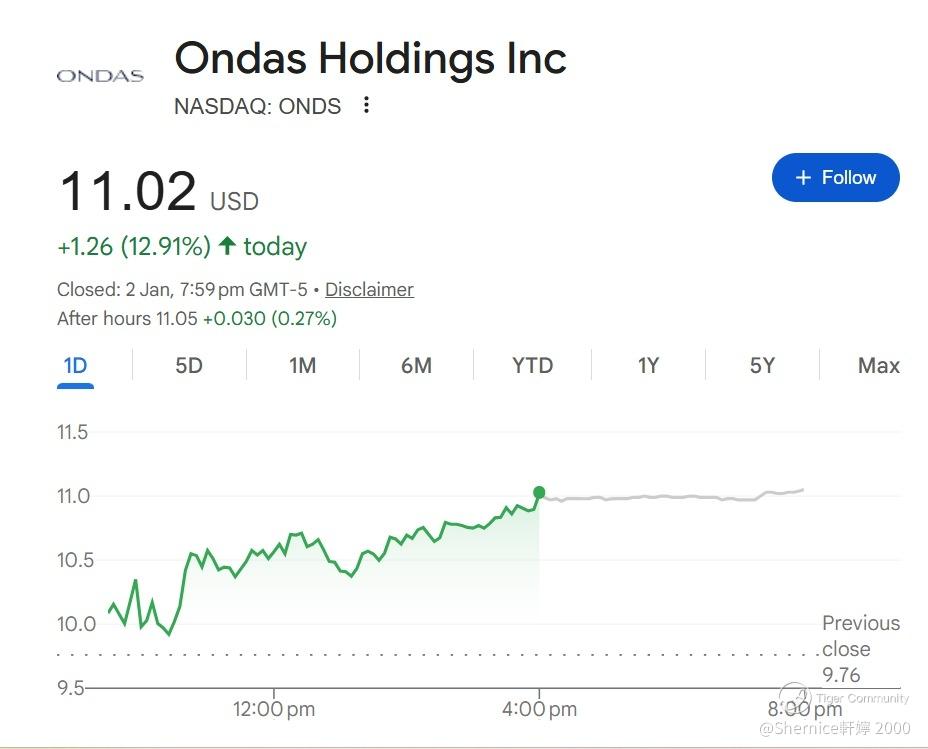Screen dimensions: 928x749
Task: Click the green closing price dot on chart
Action: tap(539, 492)
